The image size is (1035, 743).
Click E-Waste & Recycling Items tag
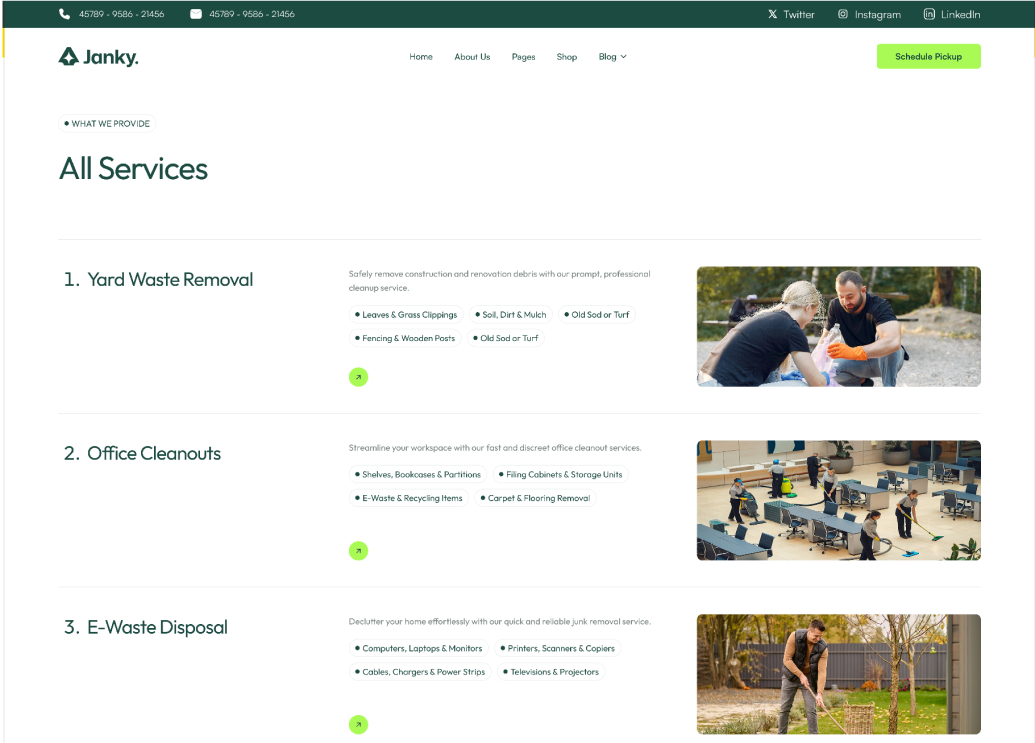pyautogui.click(x=409, y=498)
